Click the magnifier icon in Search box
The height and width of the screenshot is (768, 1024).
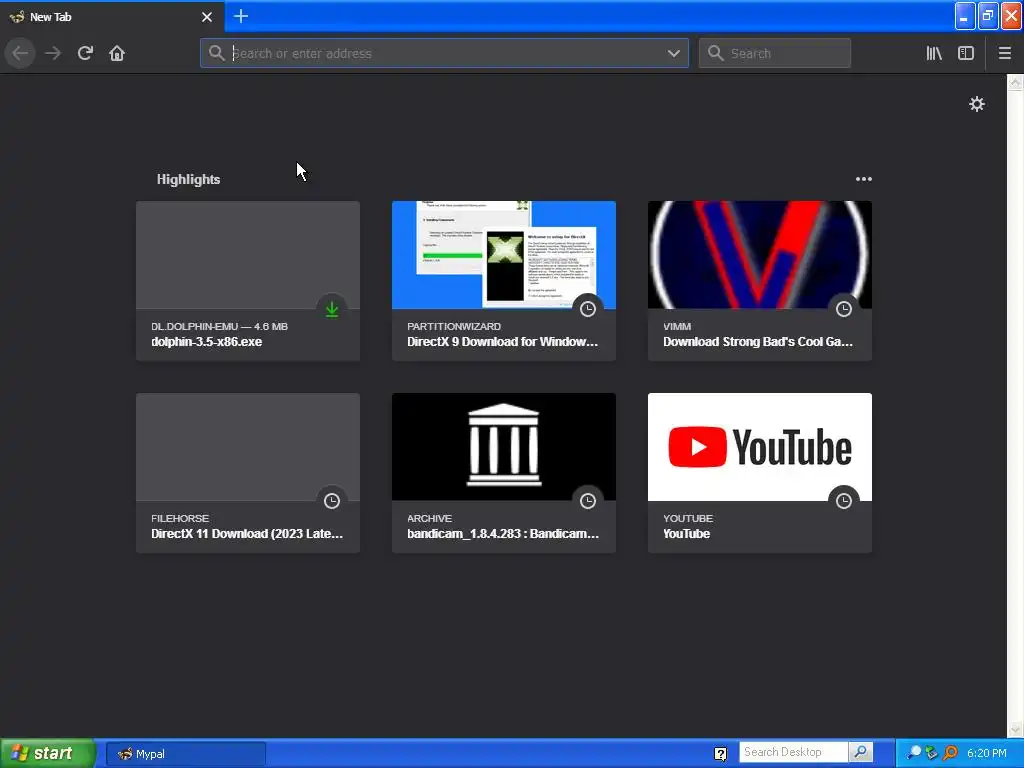click(716, 53)
